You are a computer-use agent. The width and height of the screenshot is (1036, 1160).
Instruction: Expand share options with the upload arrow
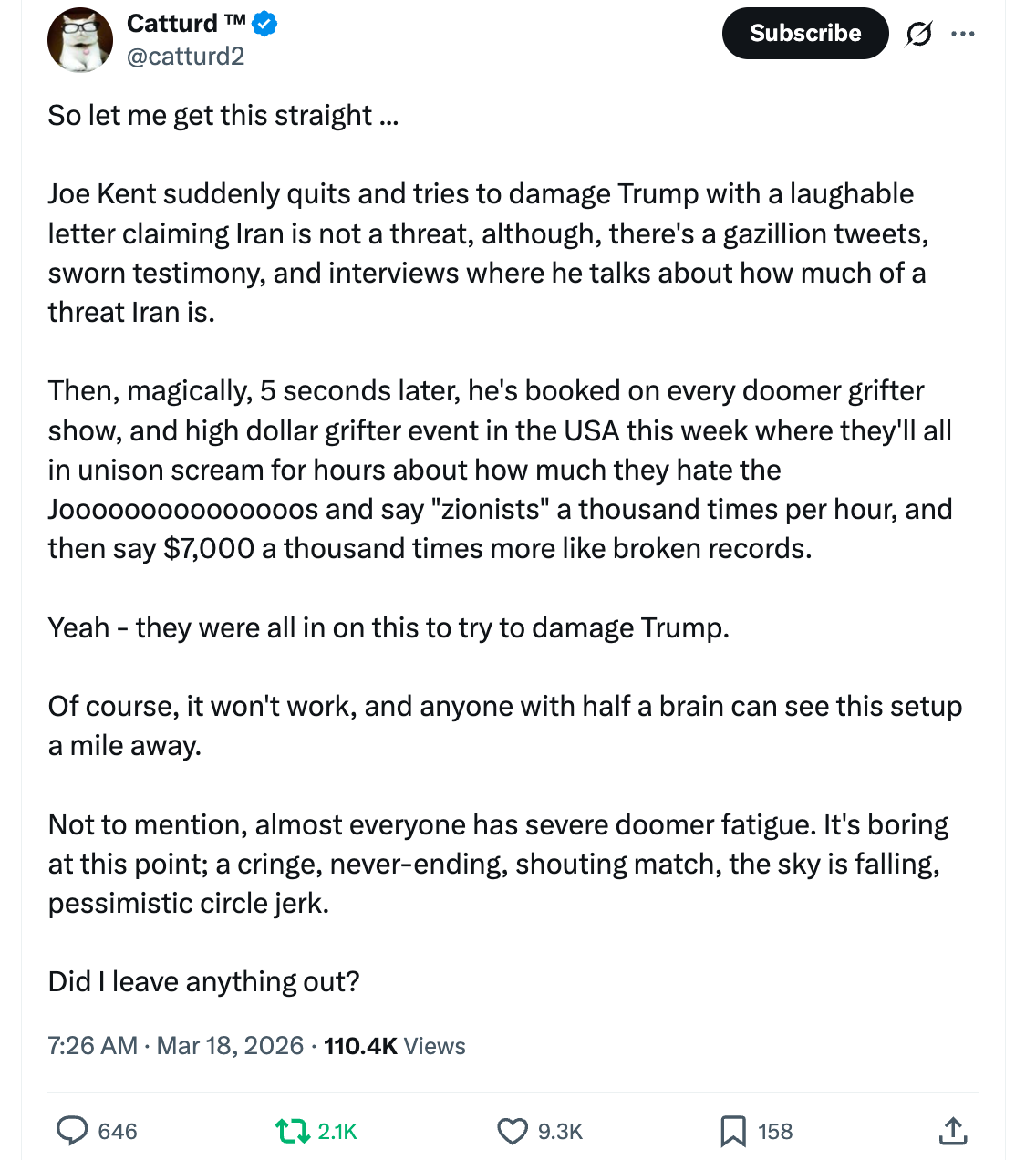coord(952,1131)
